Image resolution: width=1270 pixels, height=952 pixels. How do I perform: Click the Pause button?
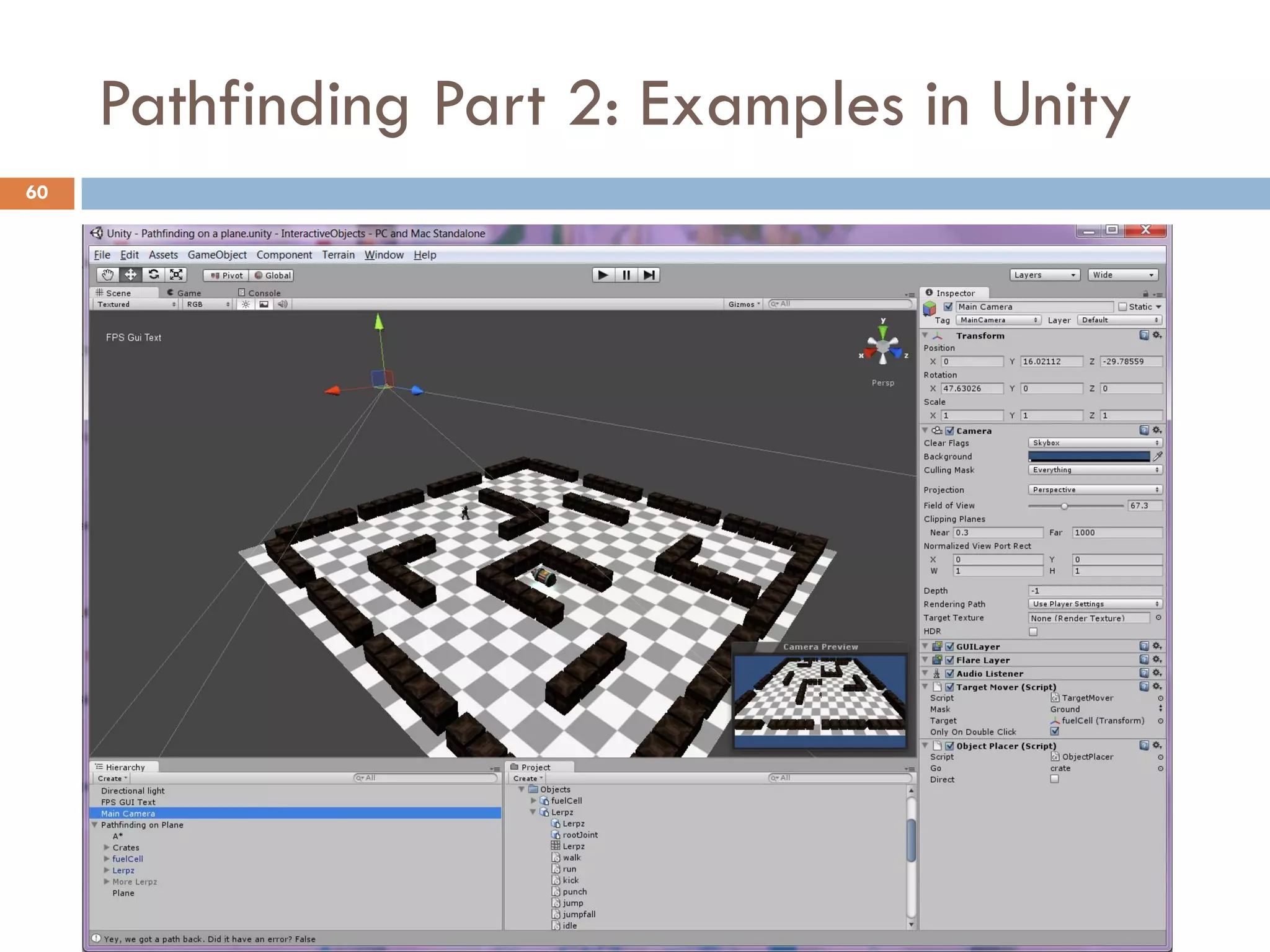626,275
